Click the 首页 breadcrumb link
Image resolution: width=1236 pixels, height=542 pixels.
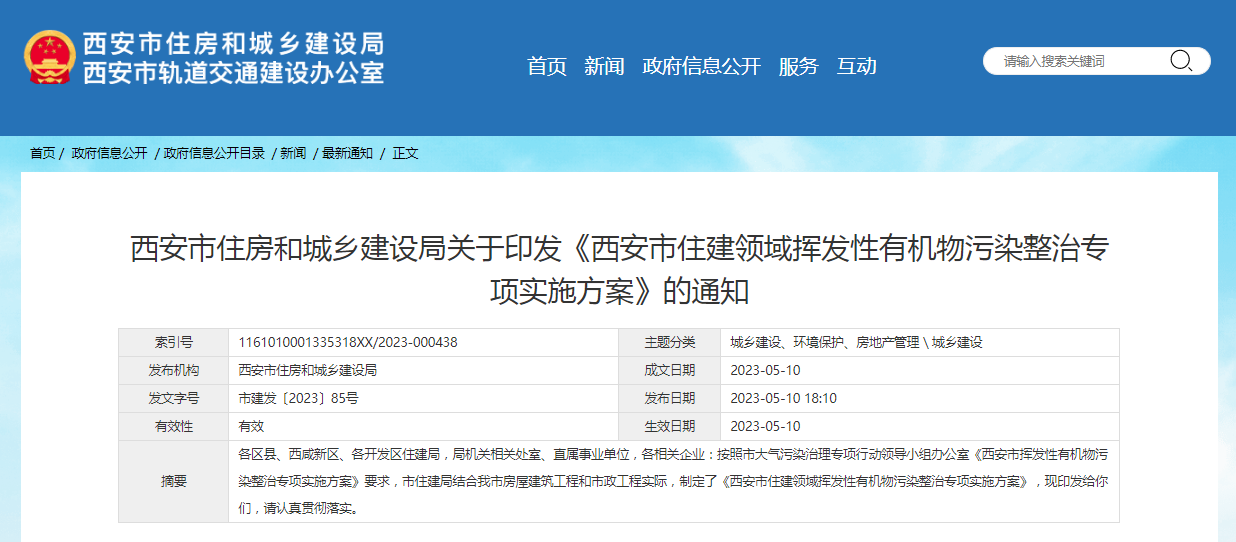42,153
